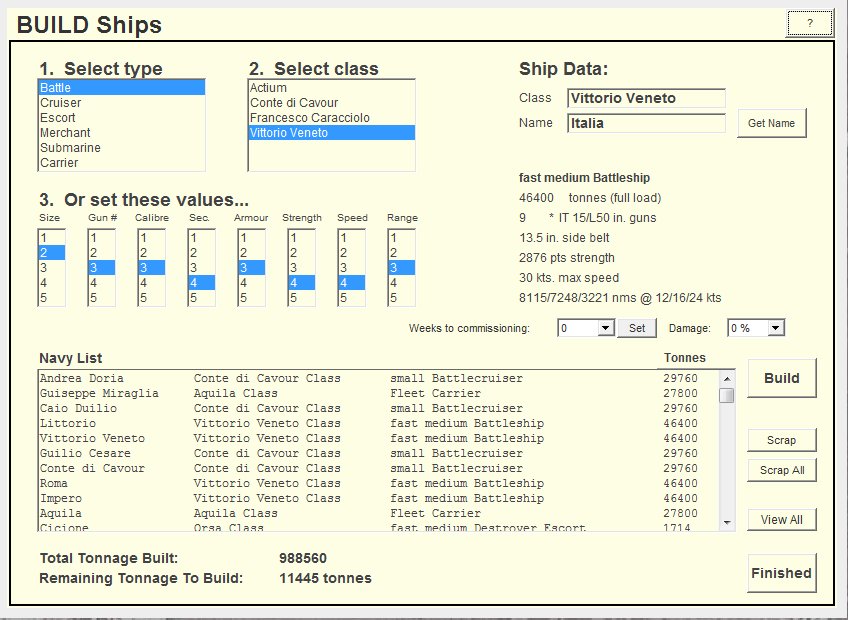This screenshot has width=848, height=620.
Task: Pick Conte di Cavour class
Action: click(294, 103)
